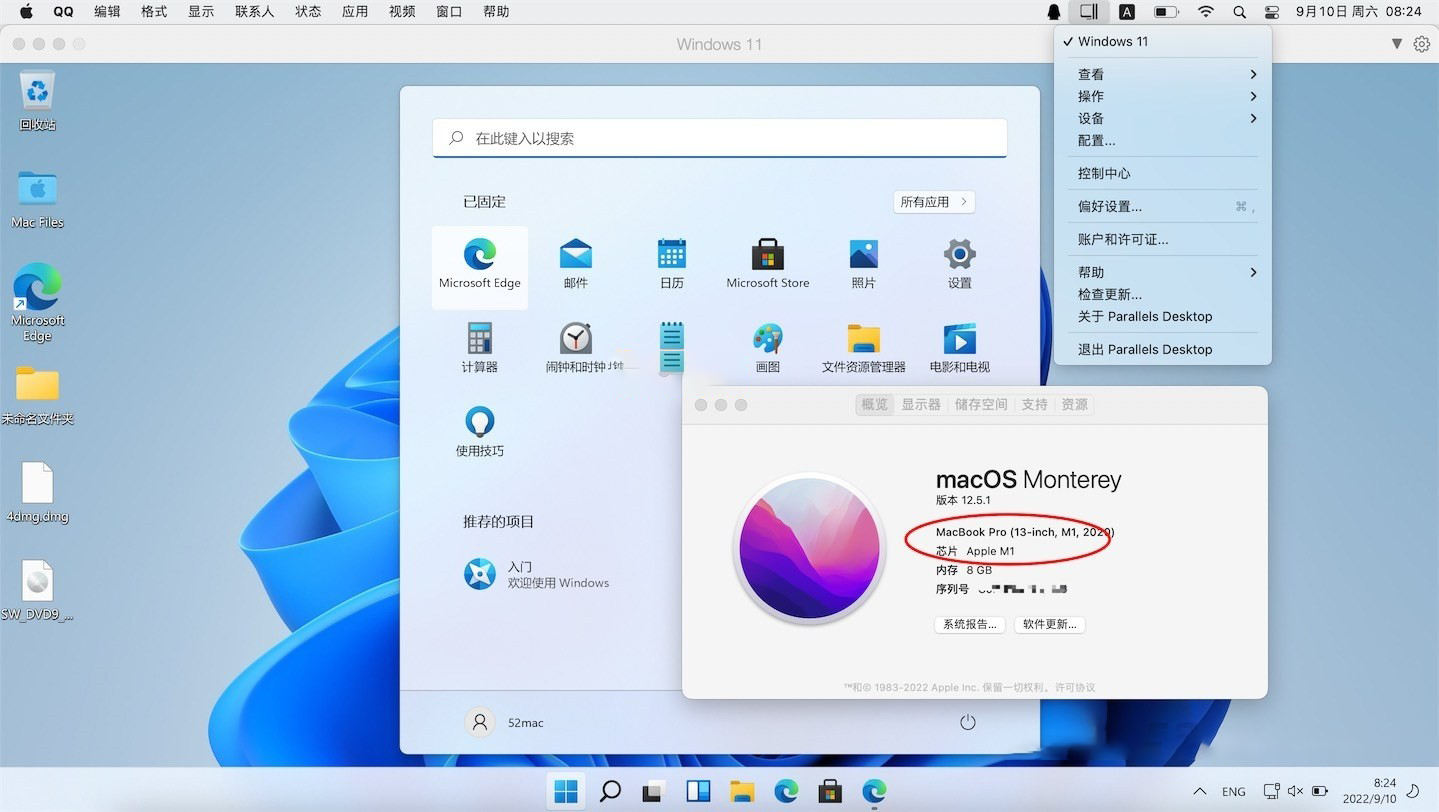Open 所有应用 to show all apps
Image resolution: width=1439 pixels, height=812 pixels.
coord(931,201)
